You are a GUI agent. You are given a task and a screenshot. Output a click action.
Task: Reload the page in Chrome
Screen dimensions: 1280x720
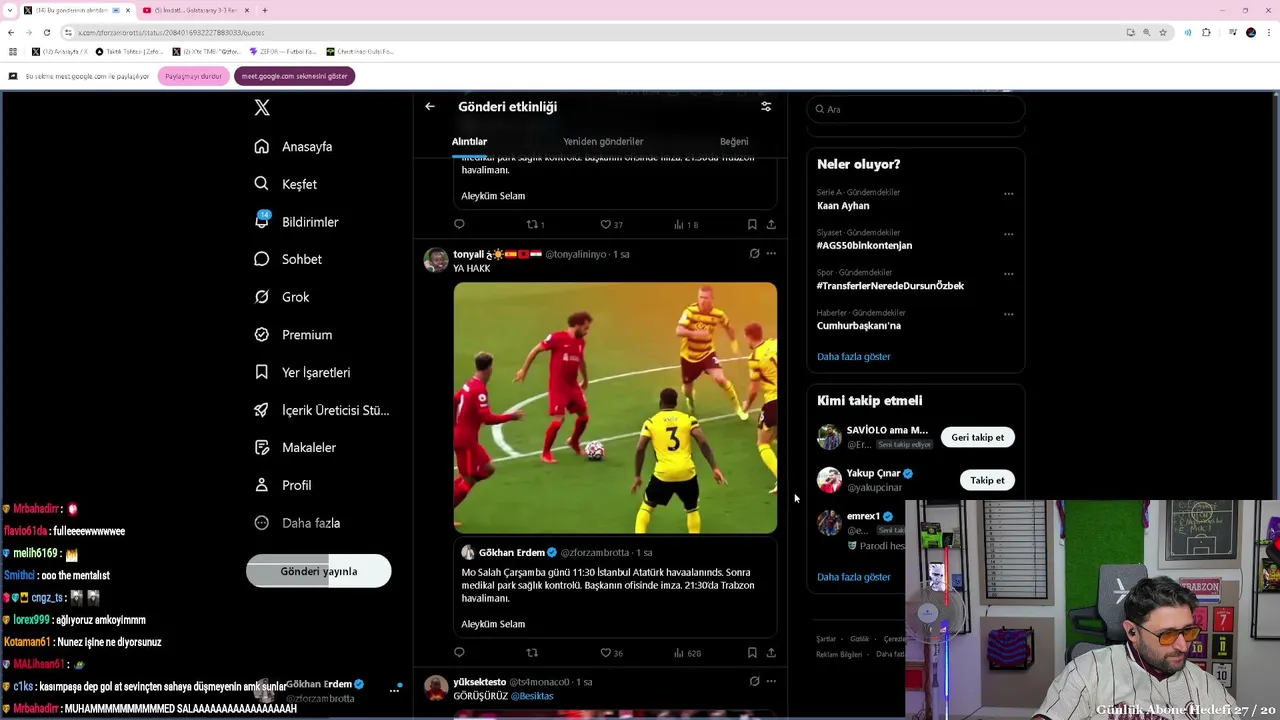pos(46,32)
